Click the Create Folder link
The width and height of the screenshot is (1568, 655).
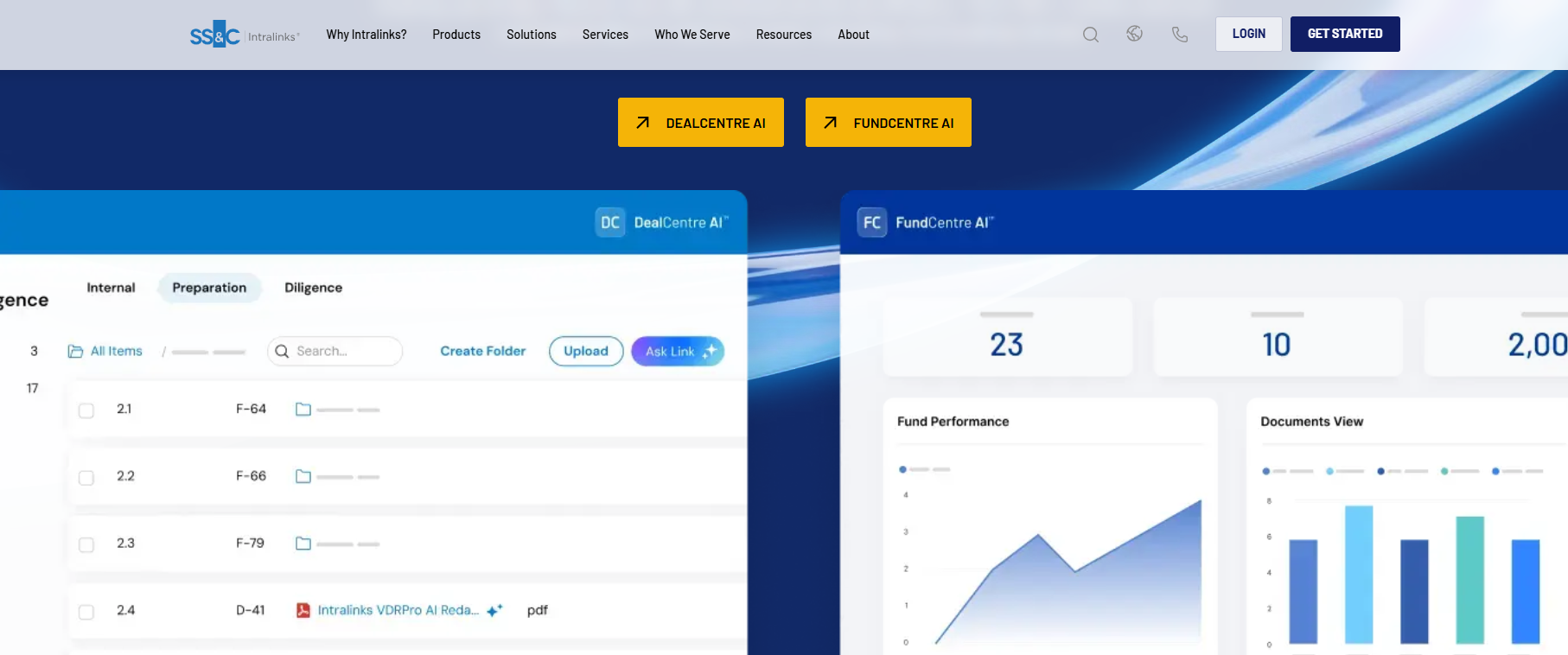tap(483, 351)
